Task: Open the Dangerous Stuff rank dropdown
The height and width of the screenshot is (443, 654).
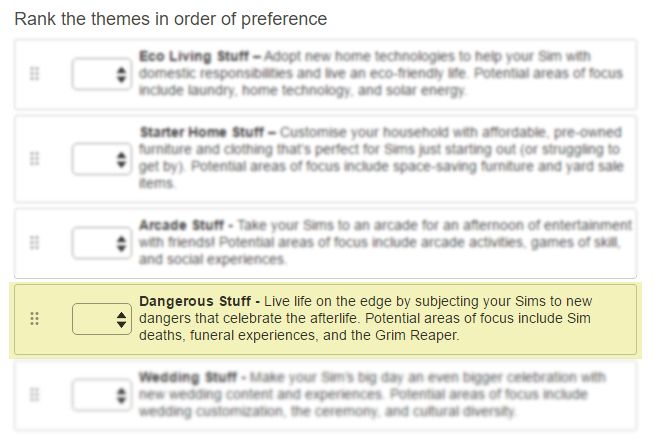Action: pyautogui.click(x=102, y=319)
